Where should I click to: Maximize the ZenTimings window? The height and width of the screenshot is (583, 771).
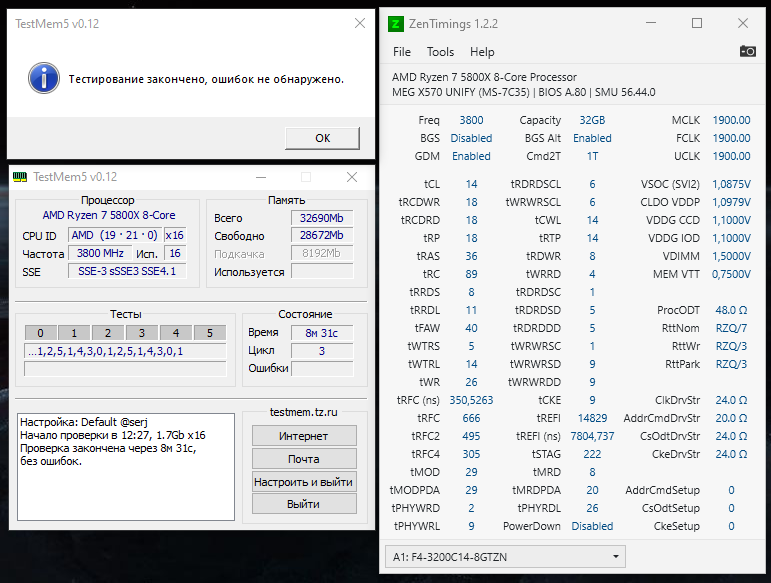(x=697, y=23)
